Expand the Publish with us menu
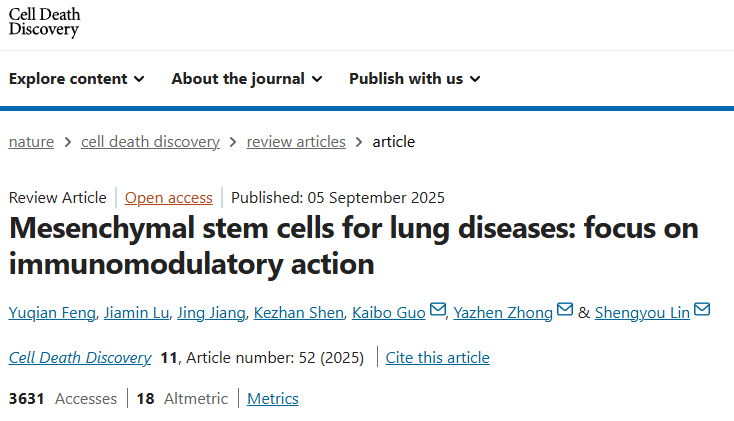This screenshot has width=734, height=421. click(414, 79)
